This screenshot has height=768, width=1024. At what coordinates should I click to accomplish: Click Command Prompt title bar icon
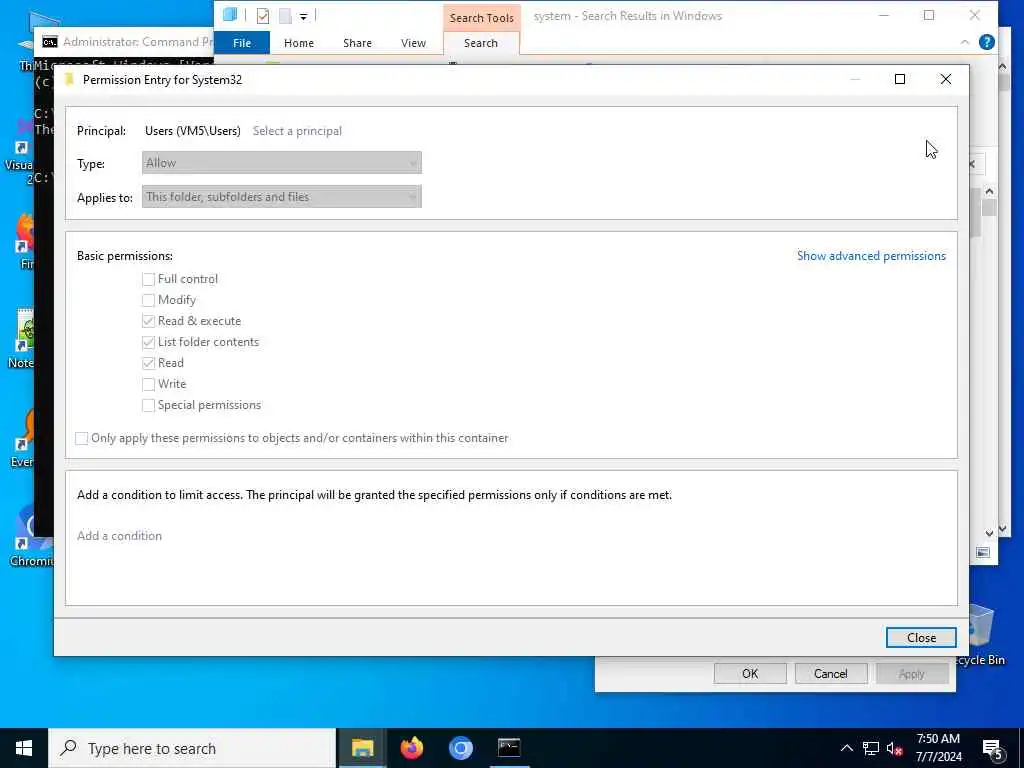tap(50, 42)
